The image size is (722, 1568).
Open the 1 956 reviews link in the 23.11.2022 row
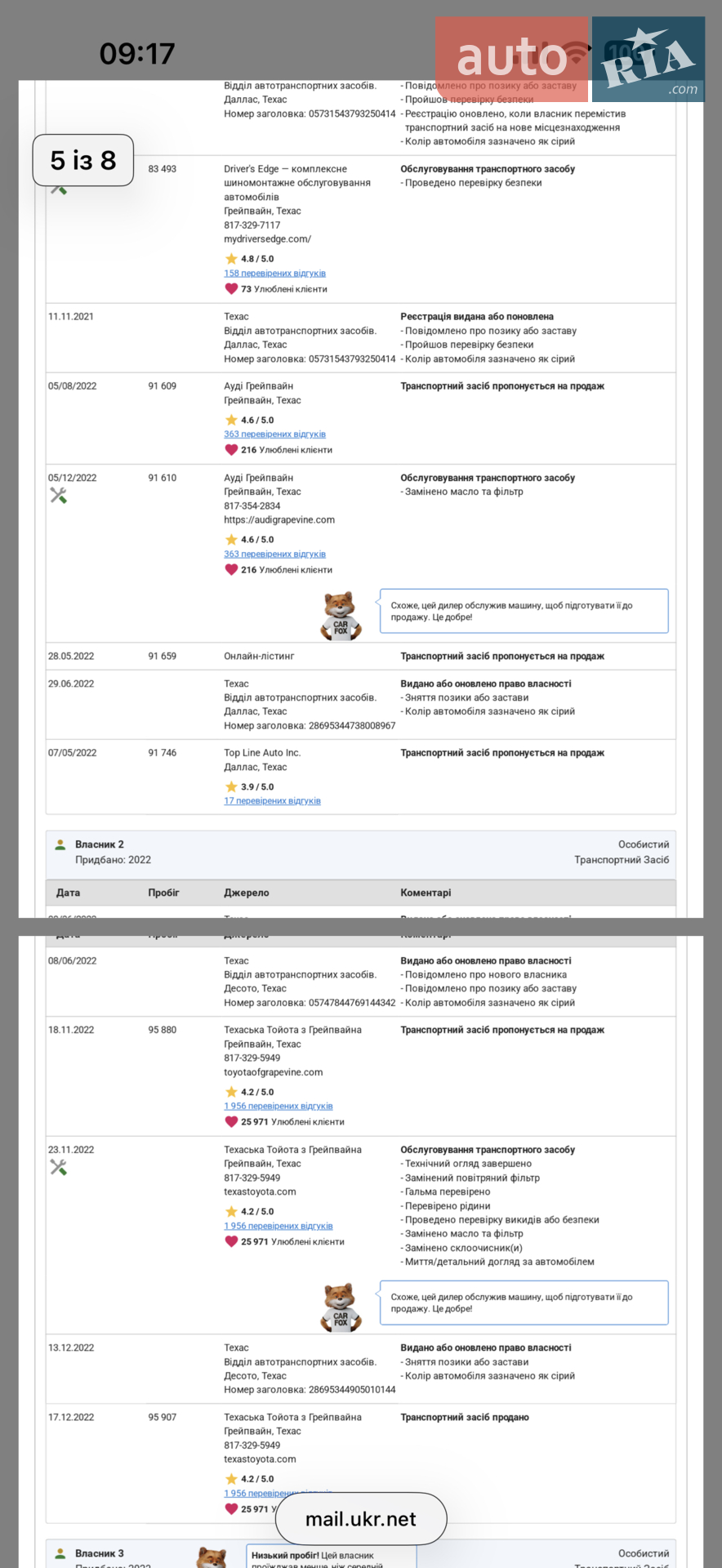279,1226
